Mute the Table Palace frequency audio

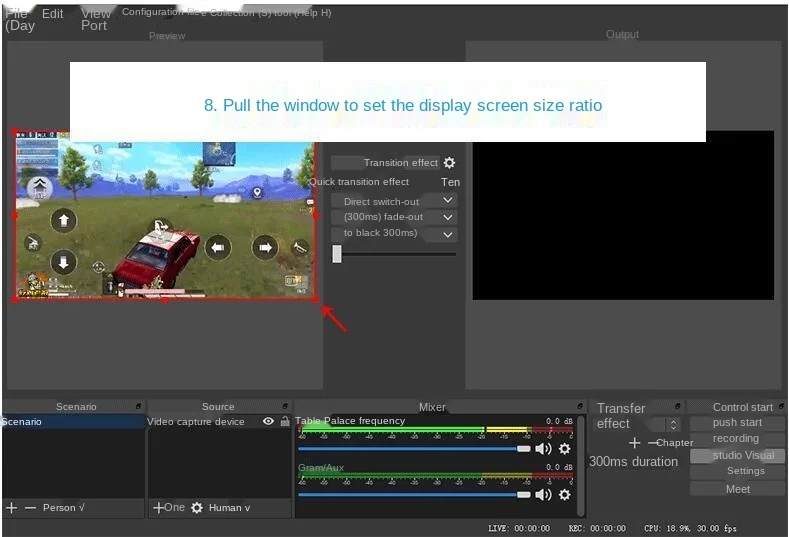543,448
